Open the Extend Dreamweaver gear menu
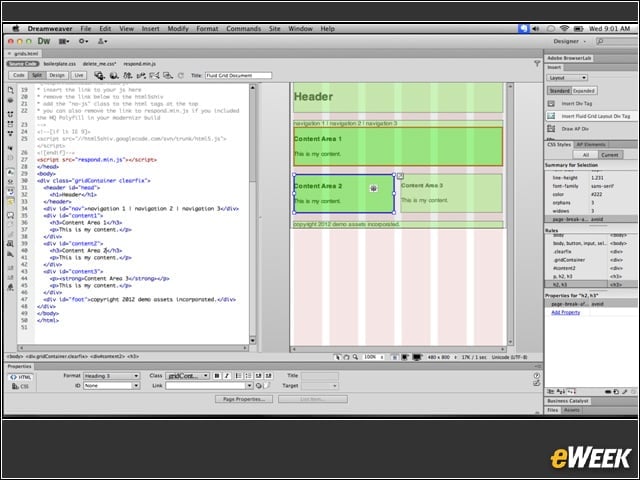 click(83, 41)
